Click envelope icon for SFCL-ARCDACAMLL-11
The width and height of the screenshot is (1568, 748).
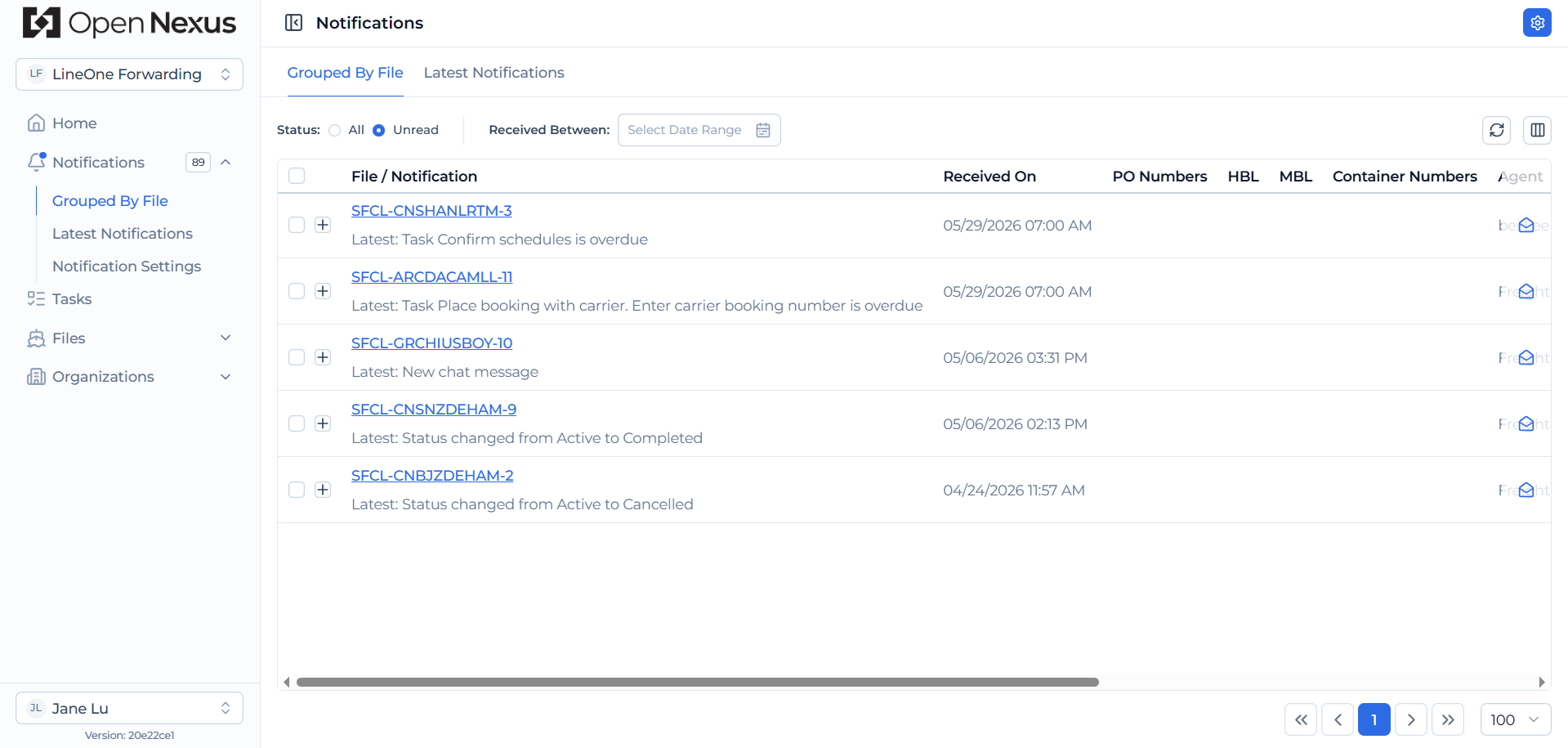(1526, 292)
